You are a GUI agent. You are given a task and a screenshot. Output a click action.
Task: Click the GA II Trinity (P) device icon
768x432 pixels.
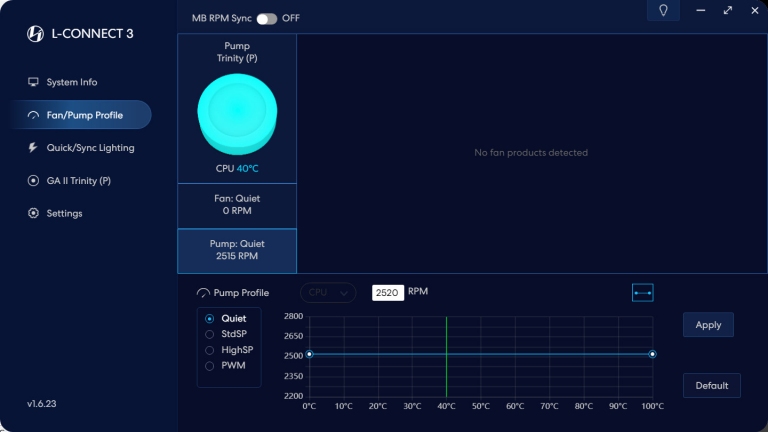pos(33,181)
